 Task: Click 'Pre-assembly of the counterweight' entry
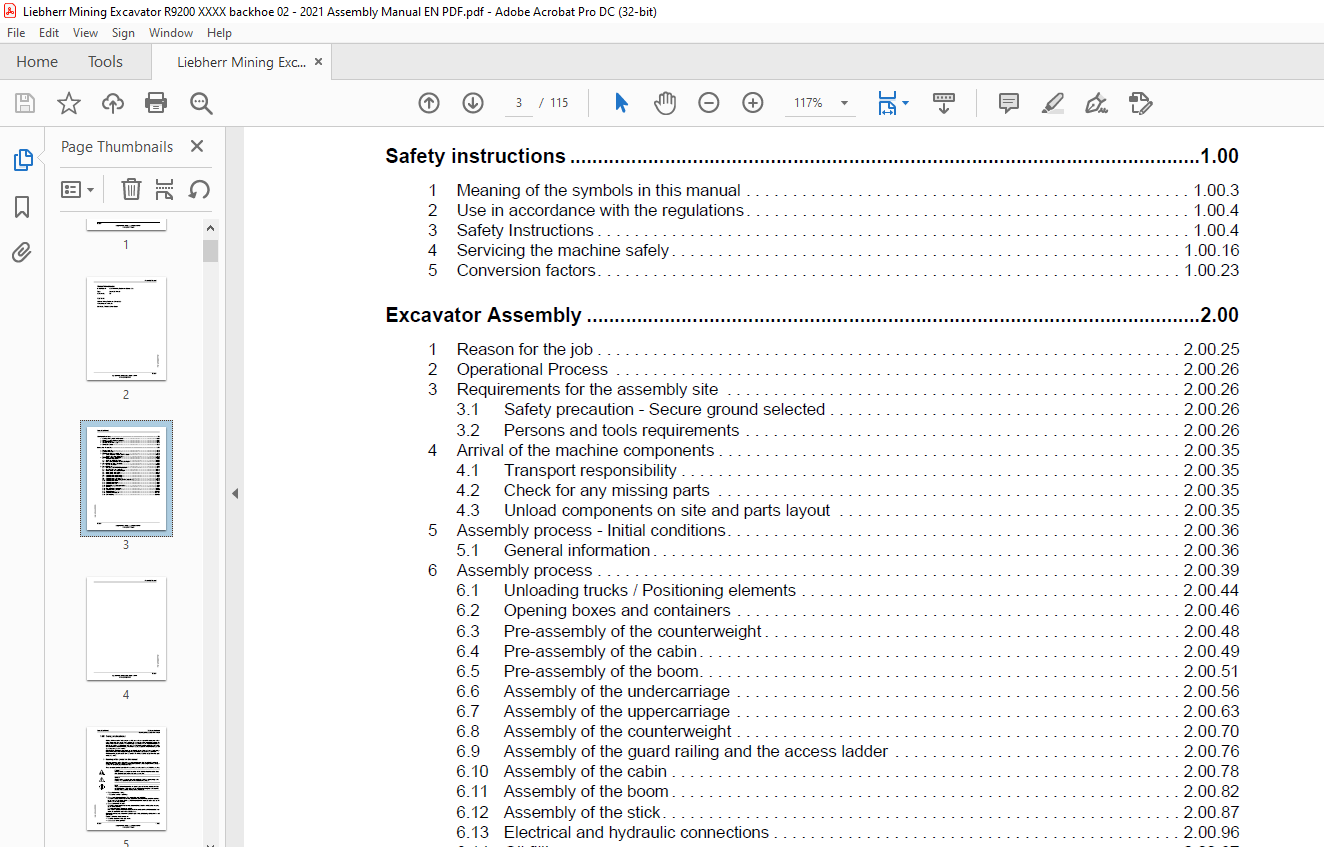pyautogui.click(x=633, y=631)
